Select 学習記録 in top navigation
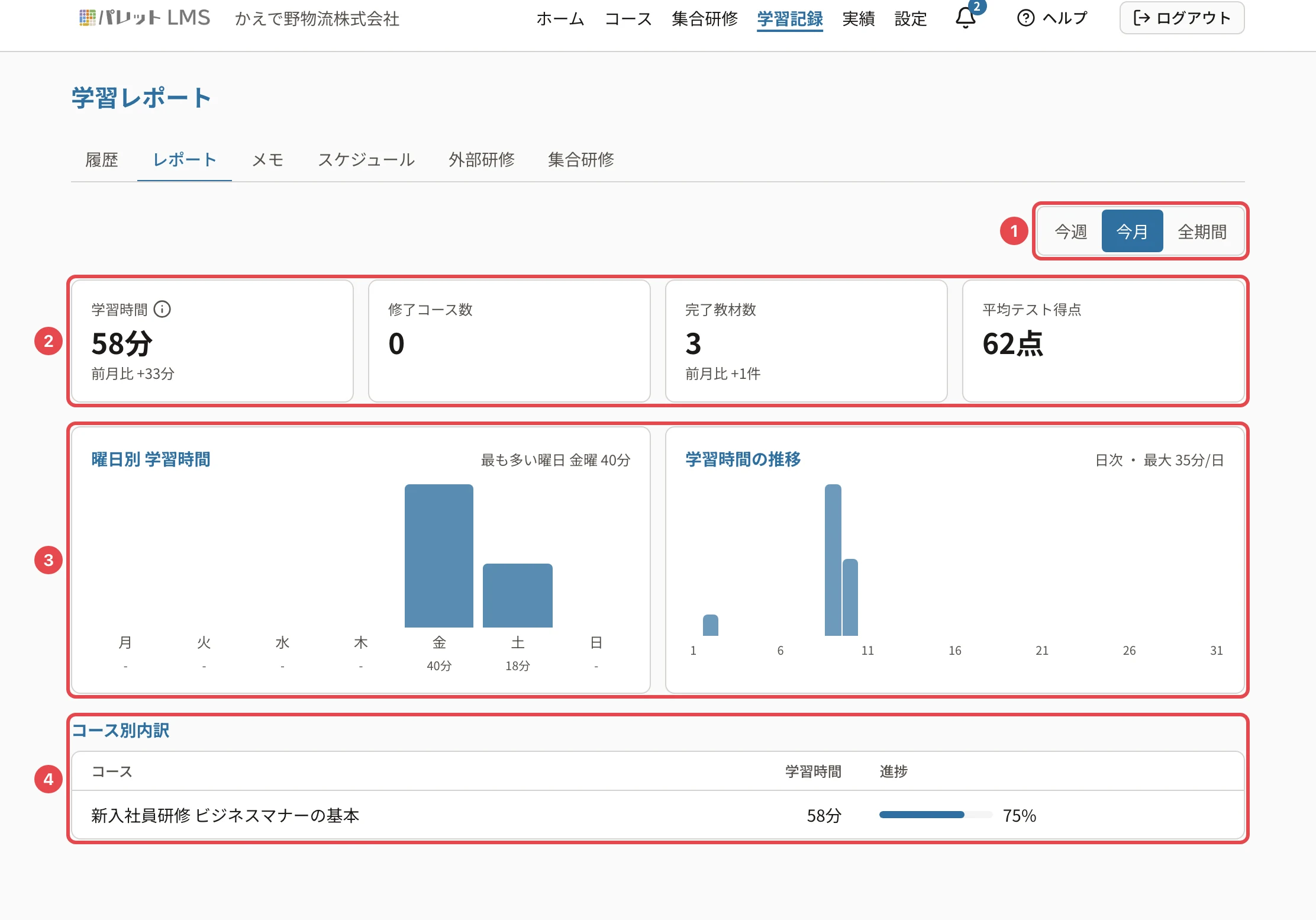Image resolution: width=1316 pixels, height=920 pixels. [790, 19]
